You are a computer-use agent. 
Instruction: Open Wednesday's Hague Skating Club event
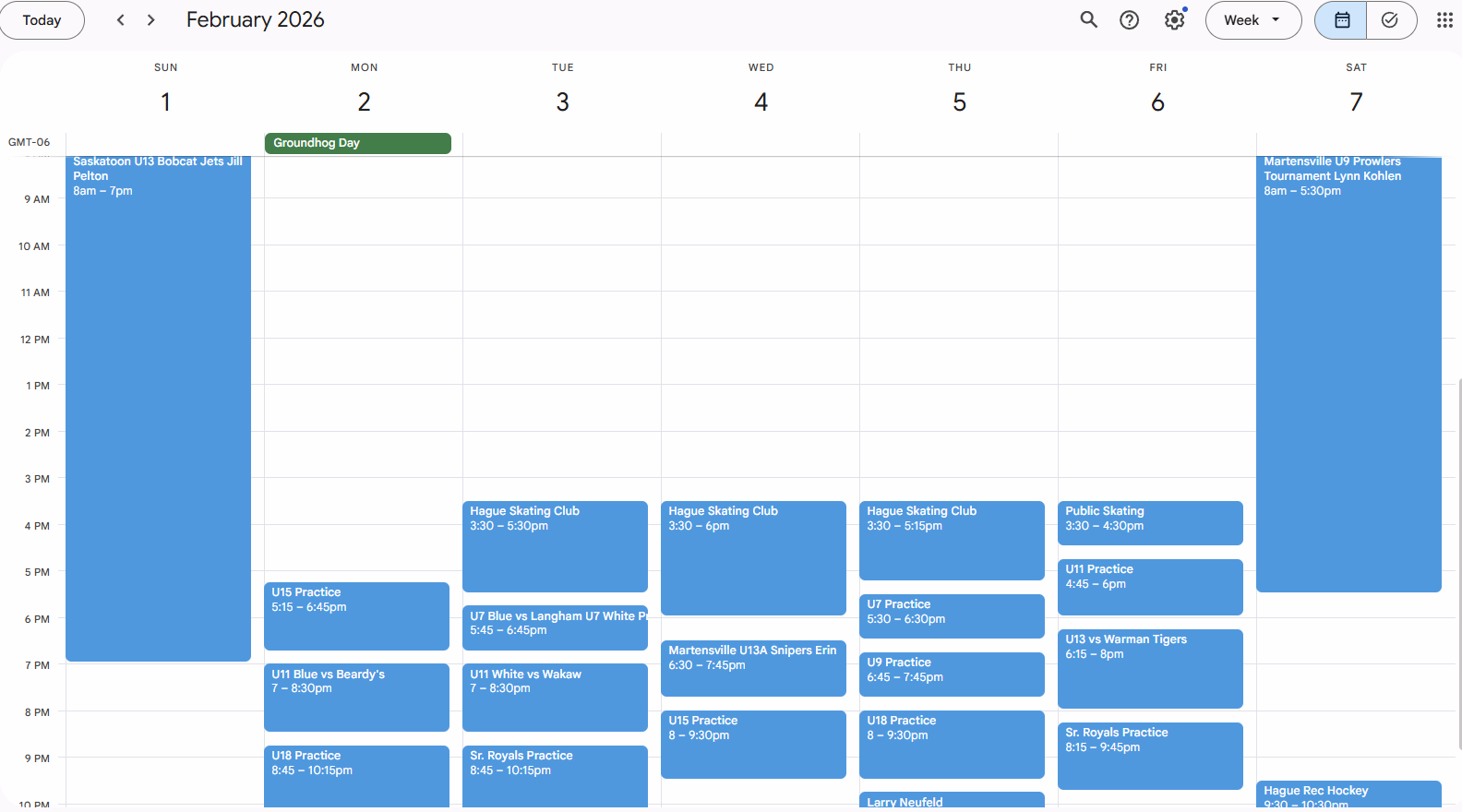click(x=753, y=557)
